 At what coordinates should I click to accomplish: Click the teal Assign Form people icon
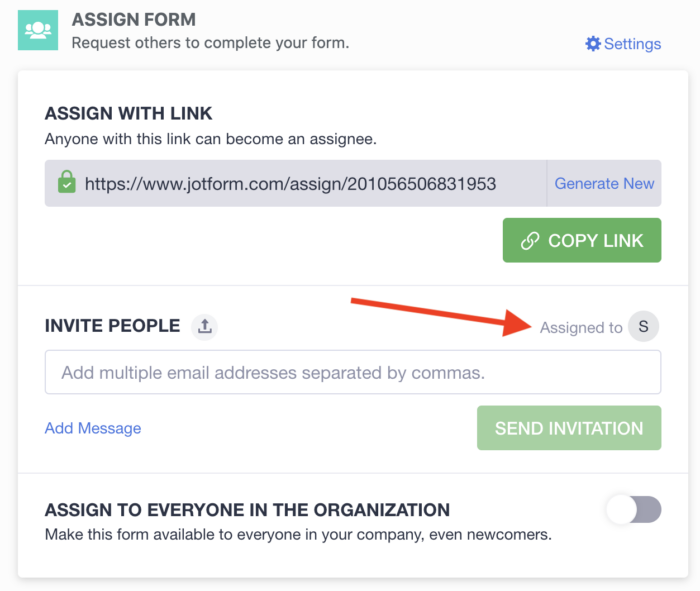[38, 30]
